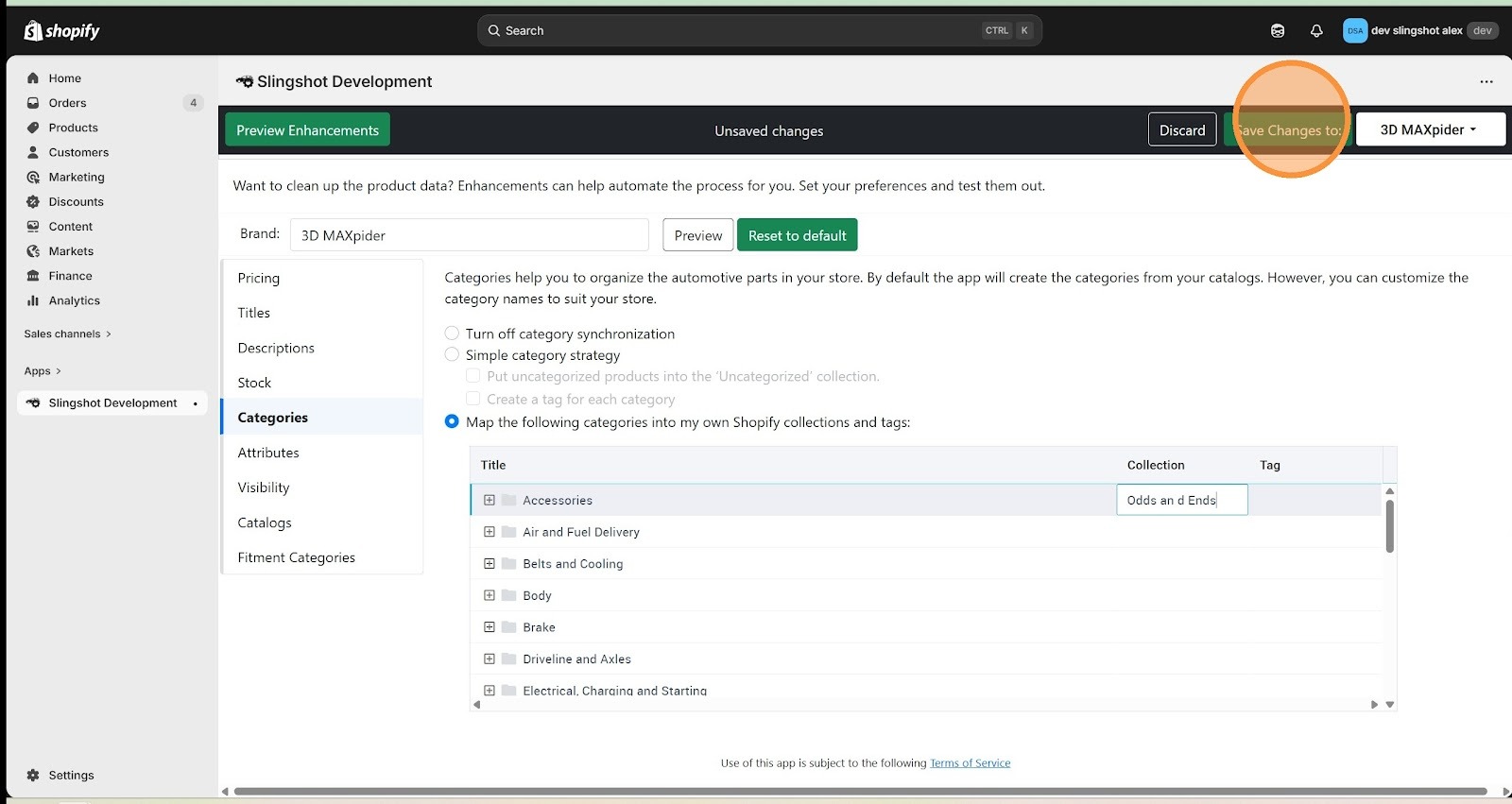Click the Discounts badge icon
Screen dimensions: 1512x804
click(33, 201)
